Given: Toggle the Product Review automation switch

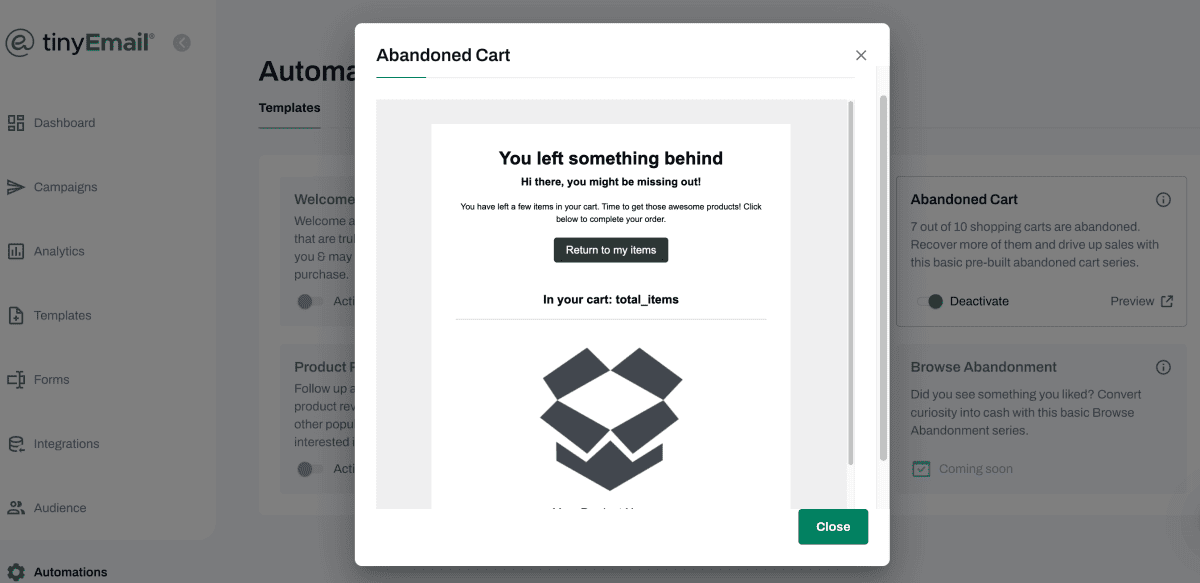Looking at the screenshot, I should pos(309,469).
